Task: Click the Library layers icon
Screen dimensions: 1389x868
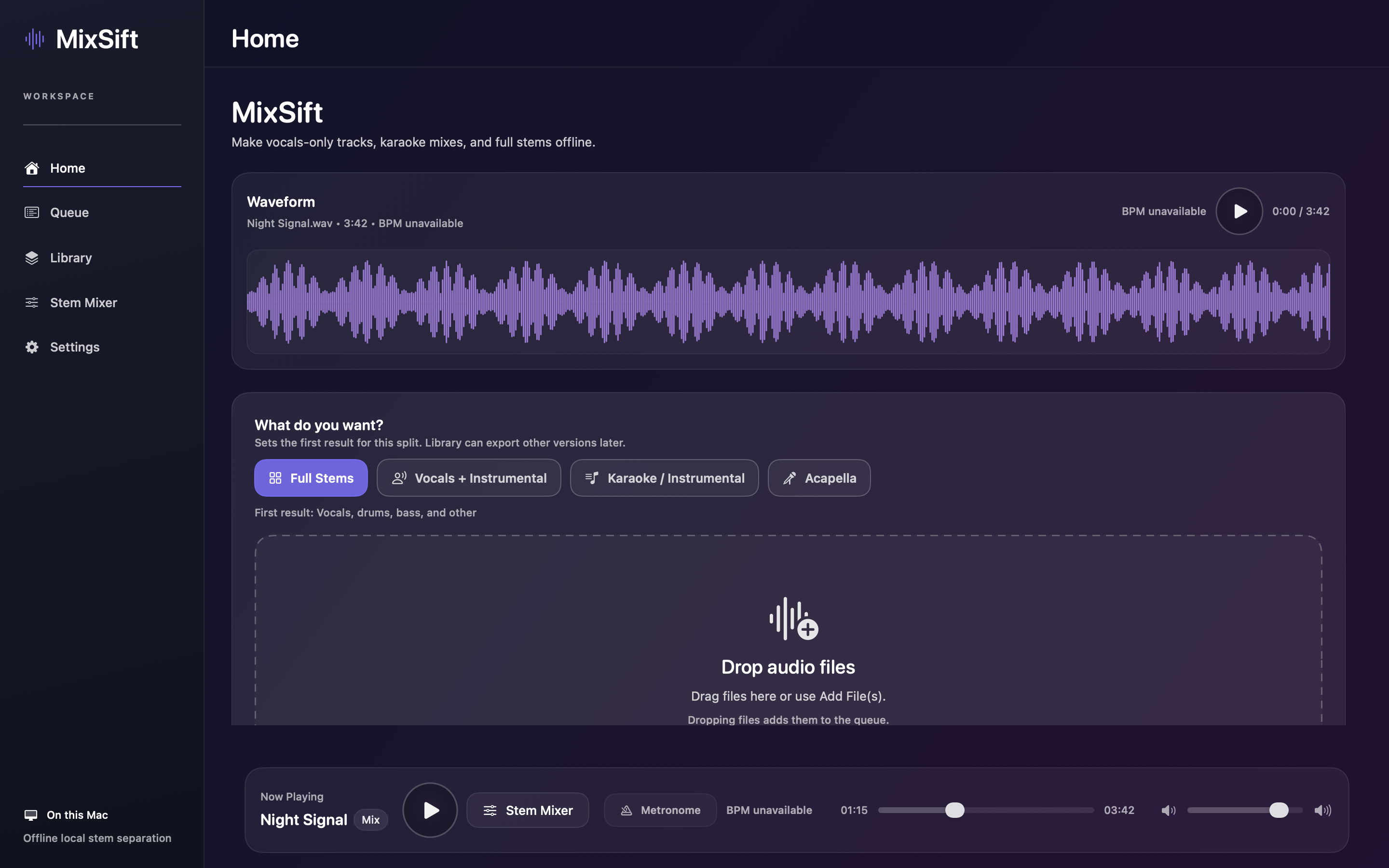Action: (x=31, y=258)
